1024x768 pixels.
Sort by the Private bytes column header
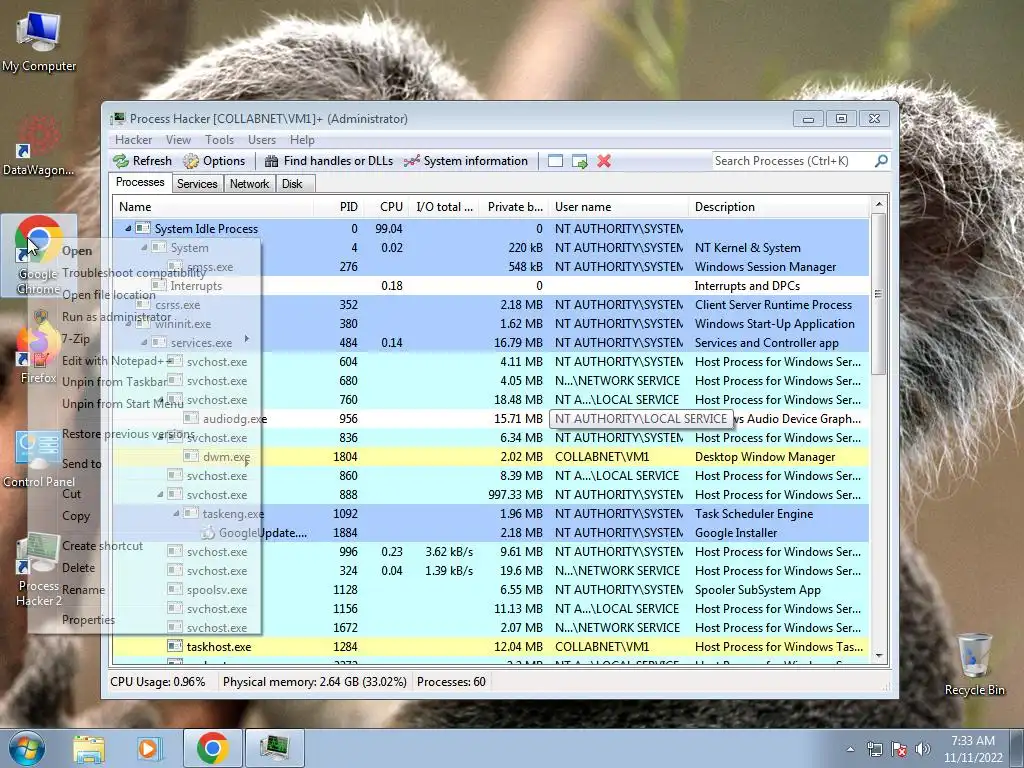[514, 207]
